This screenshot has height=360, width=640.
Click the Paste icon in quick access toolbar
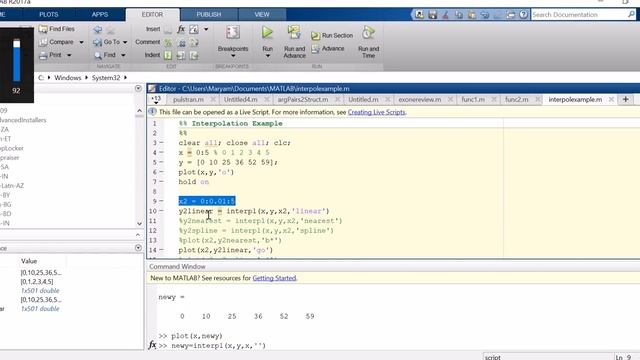pyautogui.click(x=472, y=15)
